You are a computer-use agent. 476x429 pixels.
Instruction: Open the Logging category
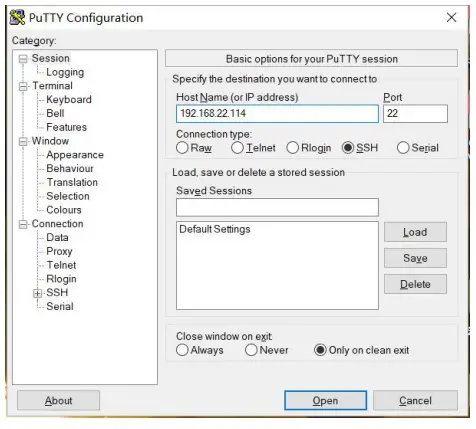tap(65, 72)
